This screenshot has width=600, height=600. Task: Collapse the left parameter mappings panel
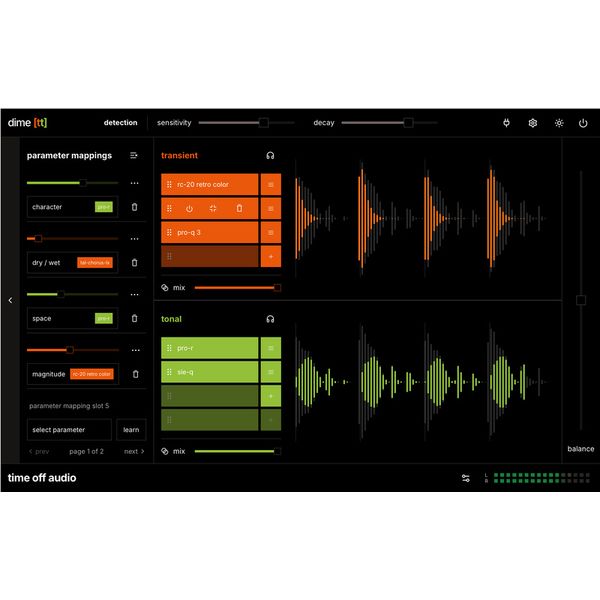click(x=10, y=299)
